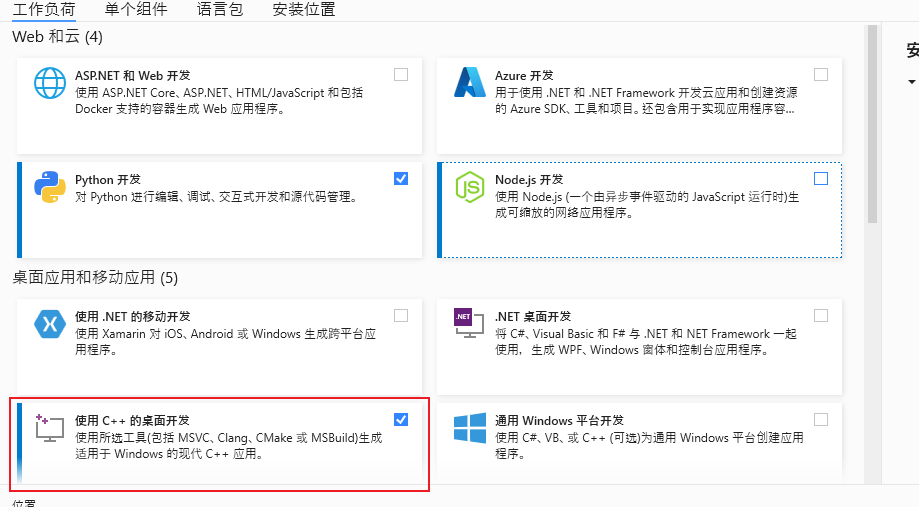This screenshot has height=507, width=919.
Task: Click the Xamarin .NET mobile development icon
Action: click(x=49, y=323)
